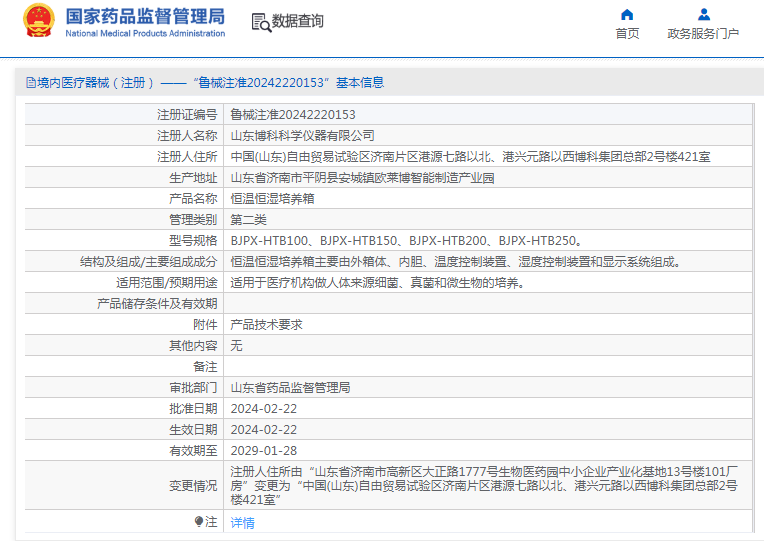Click 结构及组成 description value
Image resolution: width=764 pixels, height=541 pixels.
(x=456, y=262)
